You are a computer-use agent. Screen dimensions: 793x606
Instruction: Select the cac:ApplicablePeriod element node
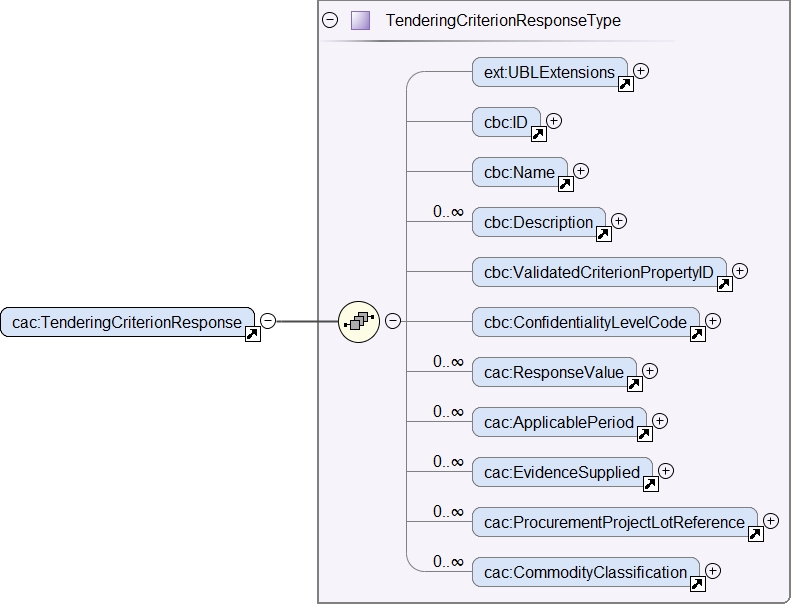[x=558, y=422]
